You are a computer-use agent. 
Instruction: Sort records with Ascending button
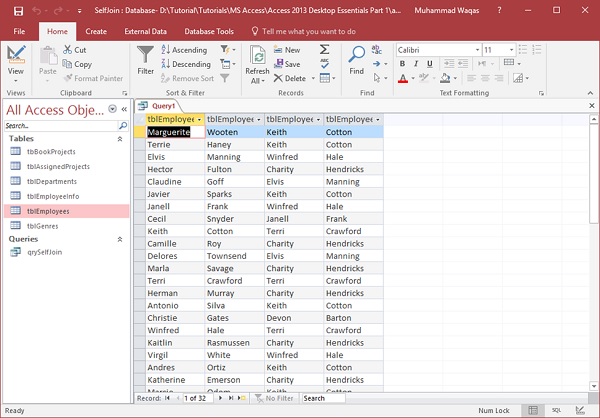(x=183, y=49)
